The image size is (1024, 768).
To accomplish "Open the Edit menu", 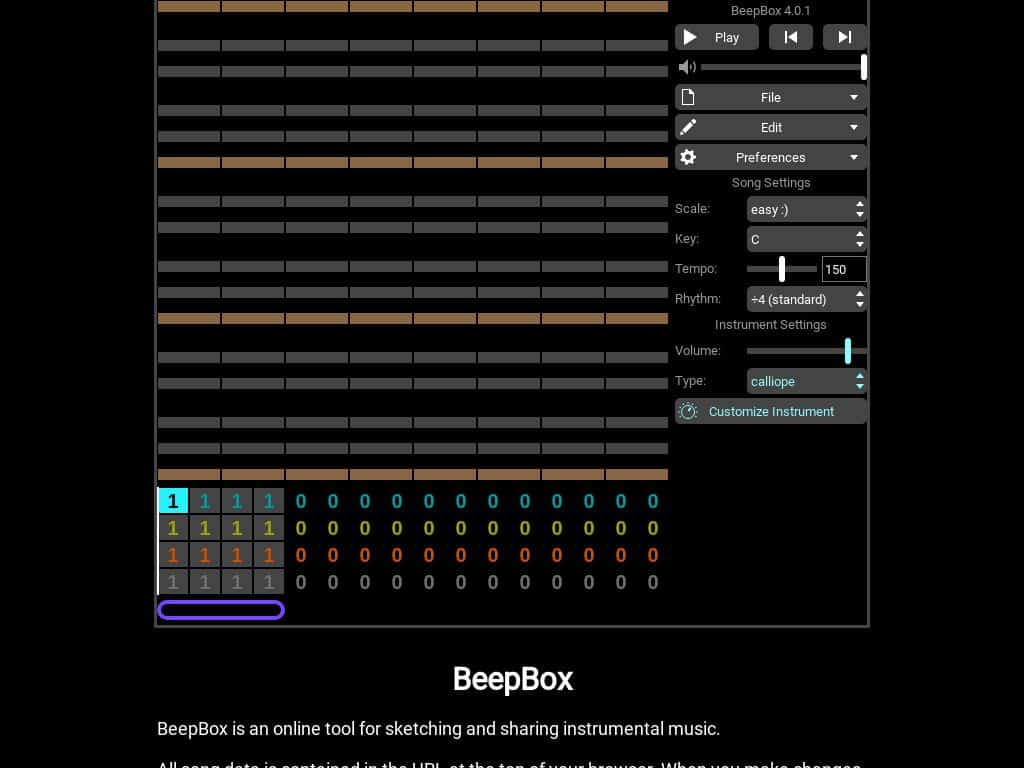I will coord(771,127).
